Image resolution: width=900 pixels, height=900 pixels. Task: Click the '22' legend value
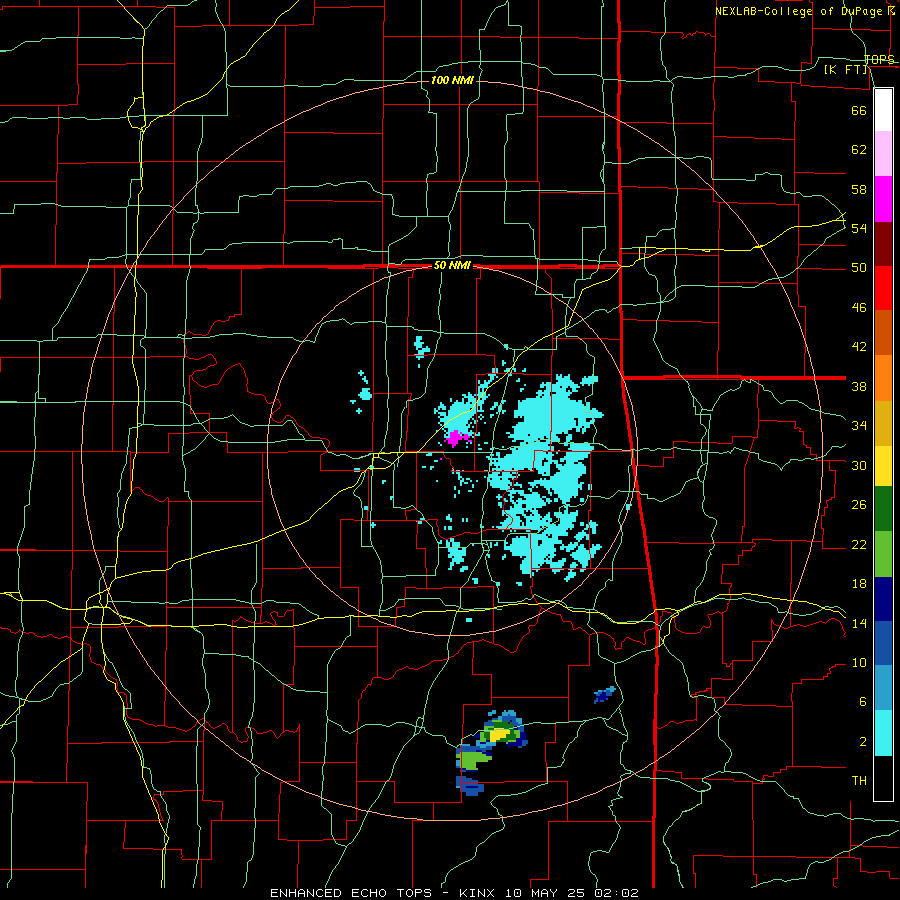859,544
